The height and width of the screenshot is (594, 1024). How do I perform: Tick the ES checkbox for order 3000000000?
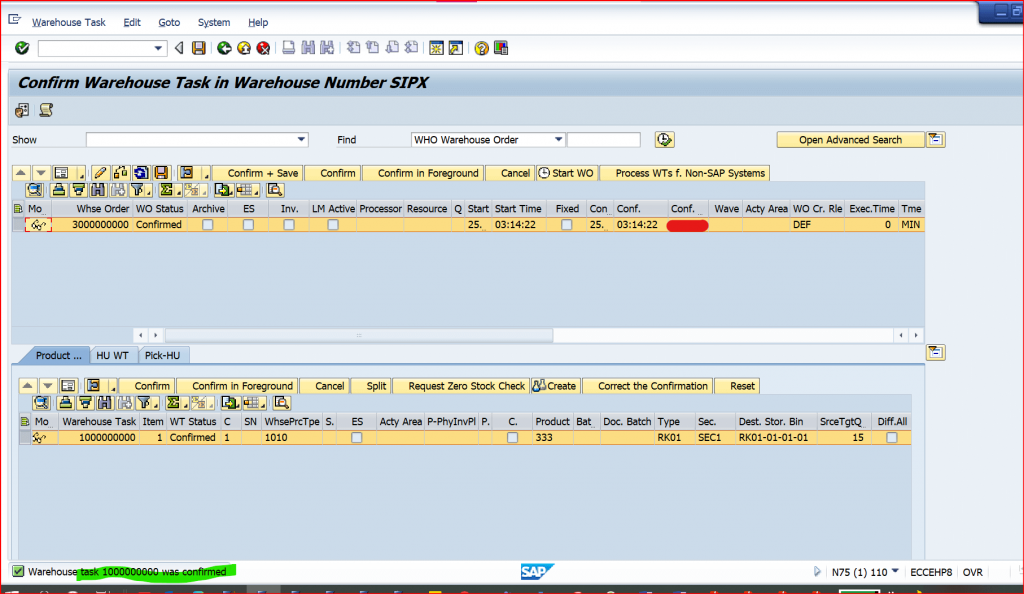tap(248, 225)
